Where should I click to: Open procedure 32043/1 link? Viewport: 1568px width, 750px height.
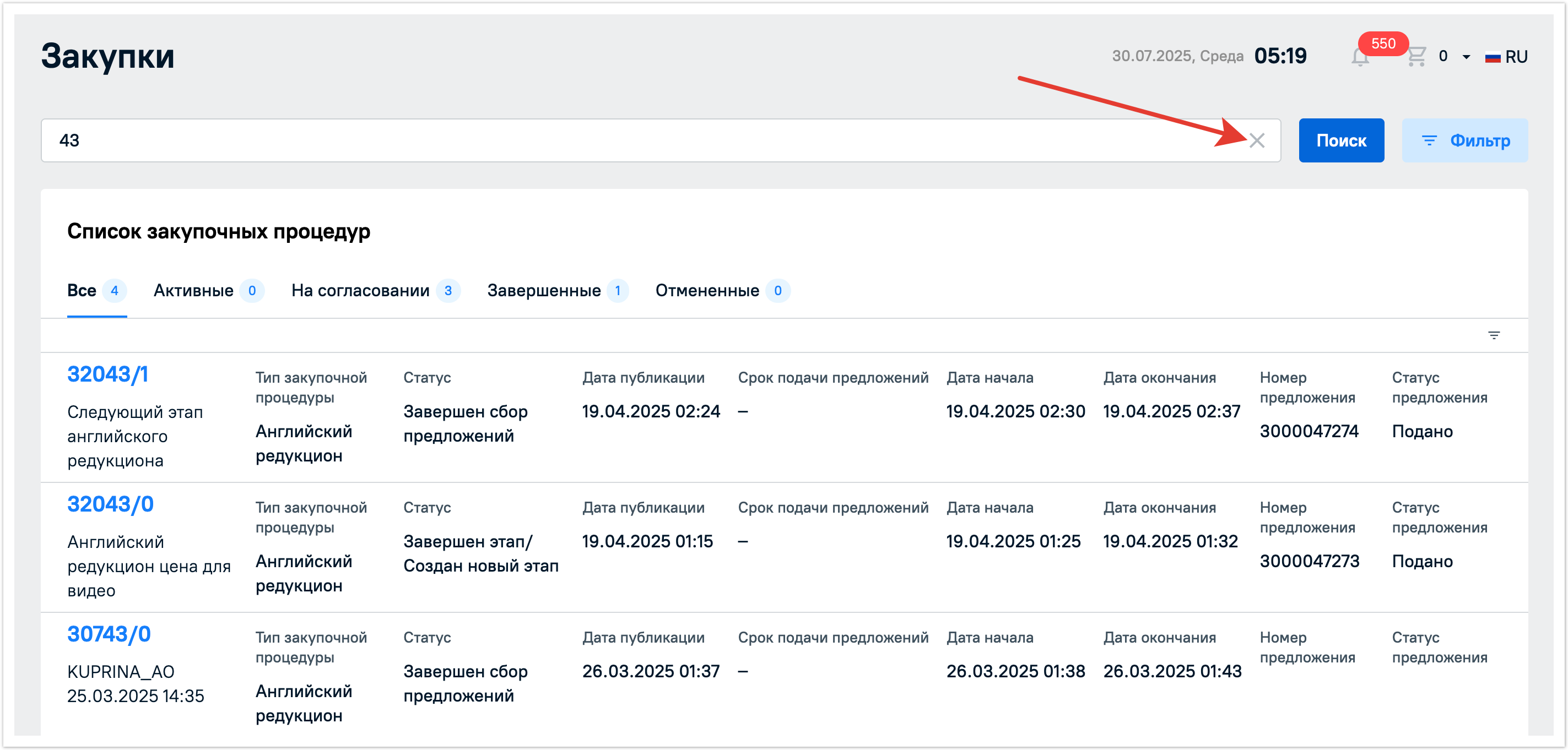click(x=108, y=374)
